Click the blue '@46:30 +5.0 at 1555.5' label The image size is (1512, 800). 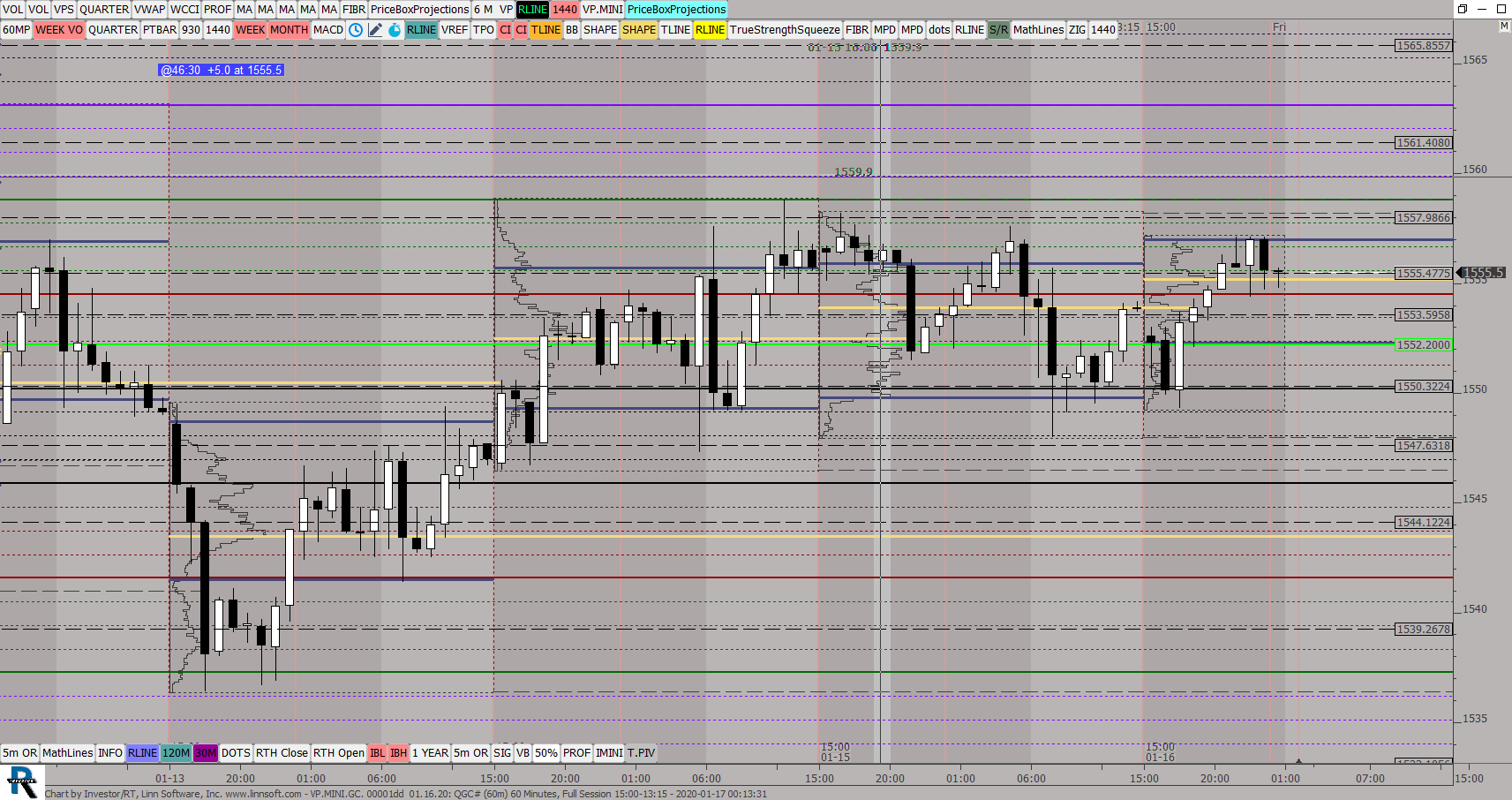click(222, 70)
